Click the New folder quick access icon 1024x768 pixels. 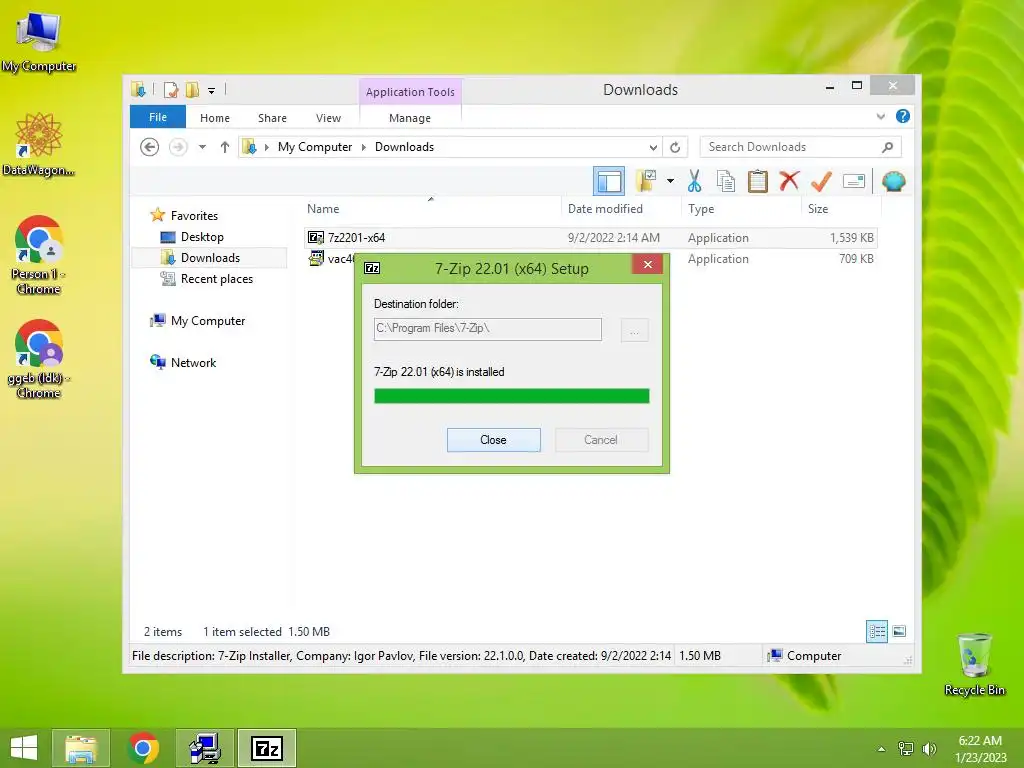click(192, 89)
